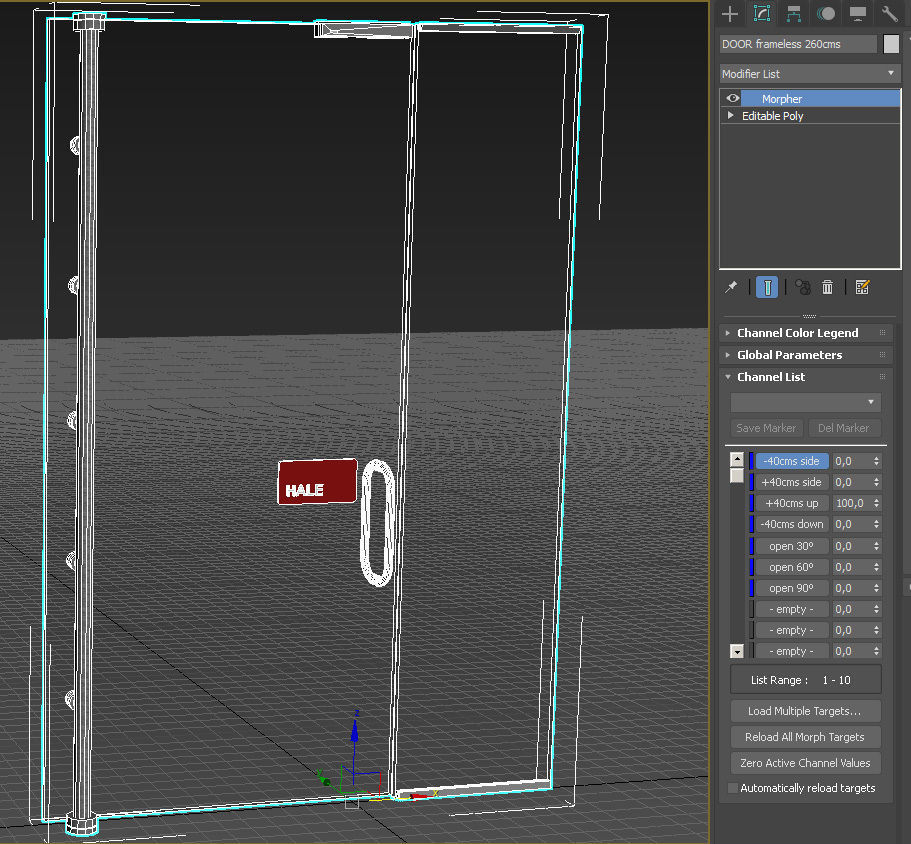The height and width of the screenshot is (844, 911).
Task: Click Reload All Morph Targets button
Action: coord(805,737)
